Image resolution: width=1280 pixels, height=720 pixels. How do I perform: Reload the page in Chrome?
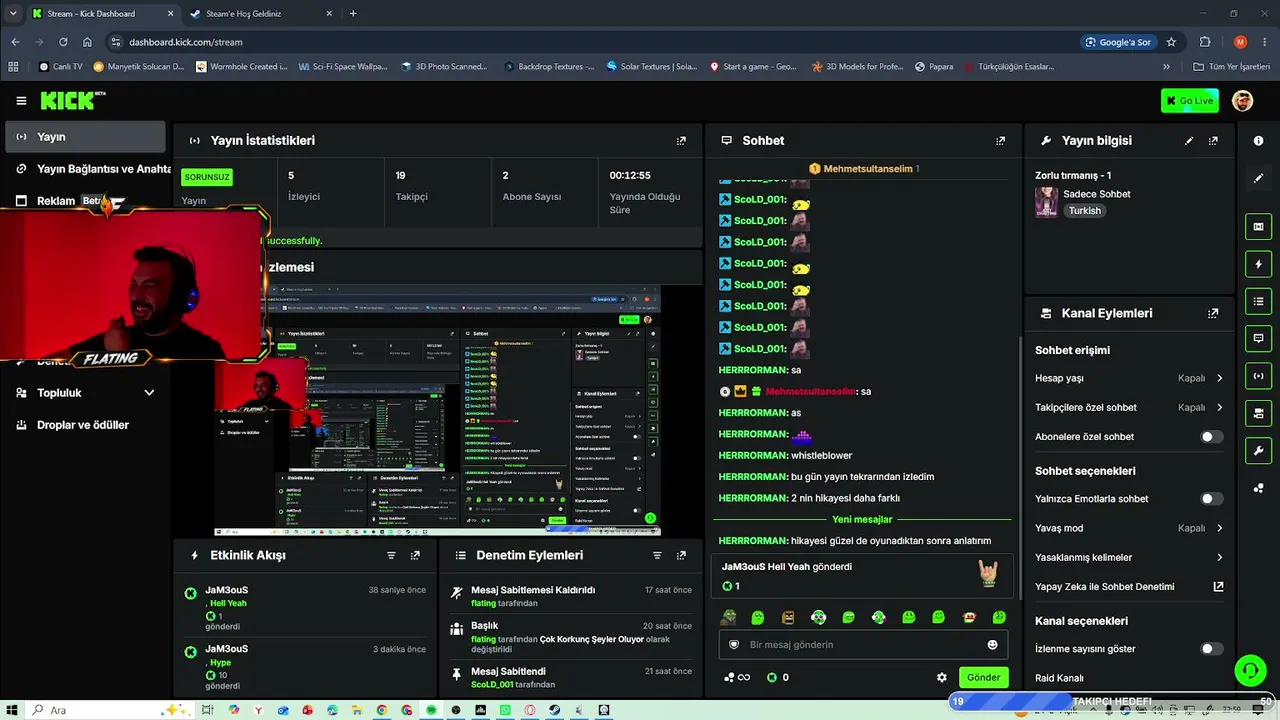tap(63, 42)
